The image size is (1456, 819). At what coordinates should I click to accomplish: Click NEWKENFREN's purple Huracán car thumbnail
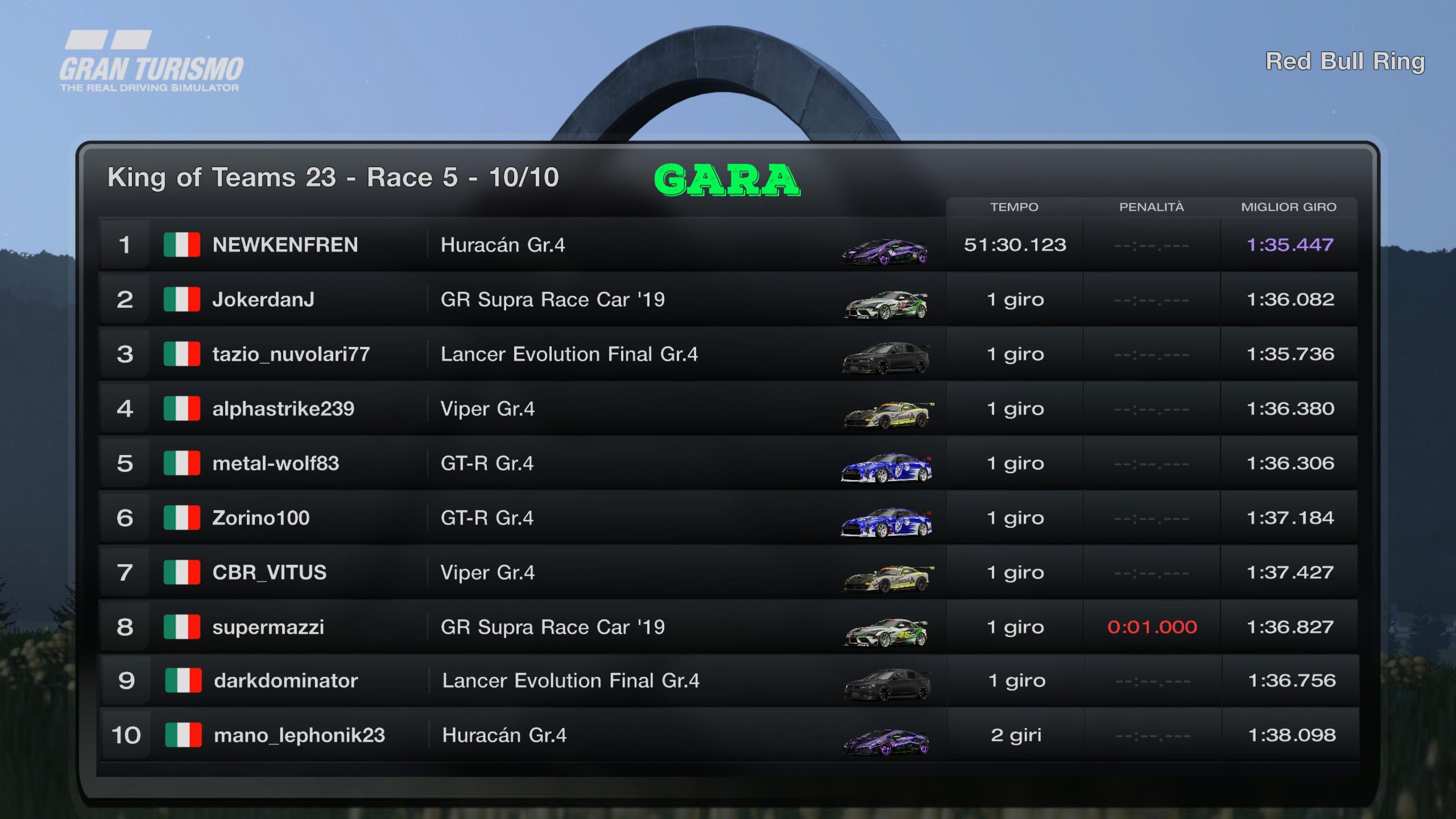click(885, 251)
